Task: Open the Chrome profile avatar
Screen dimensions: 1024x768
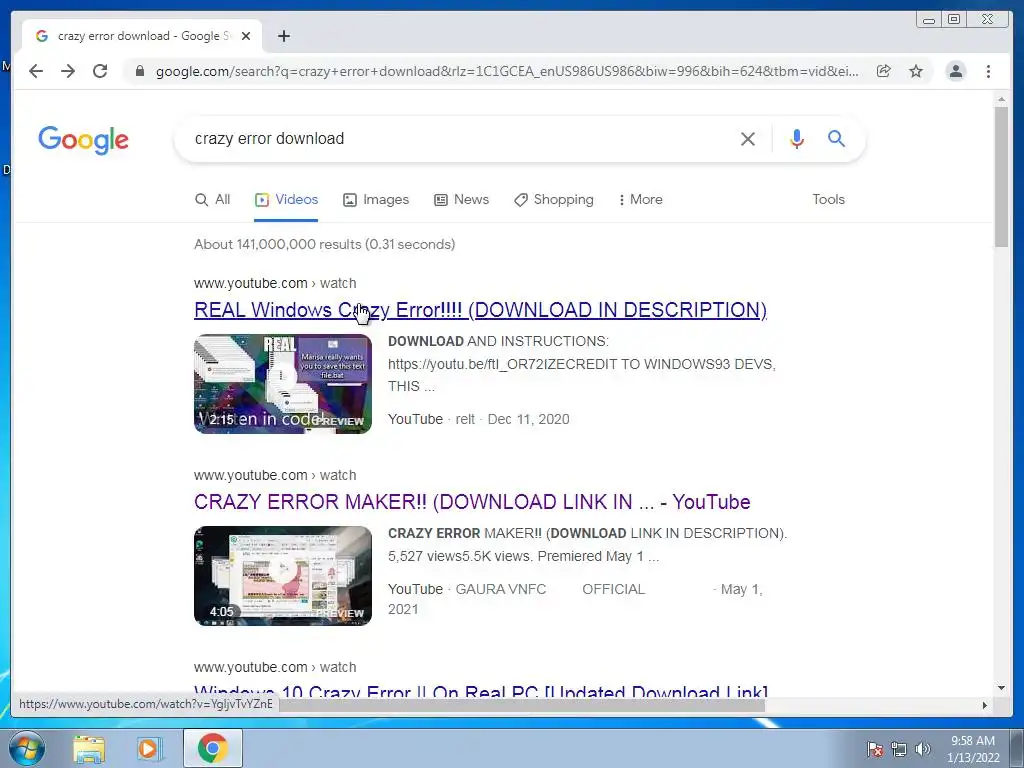Action: coord(955,71)
